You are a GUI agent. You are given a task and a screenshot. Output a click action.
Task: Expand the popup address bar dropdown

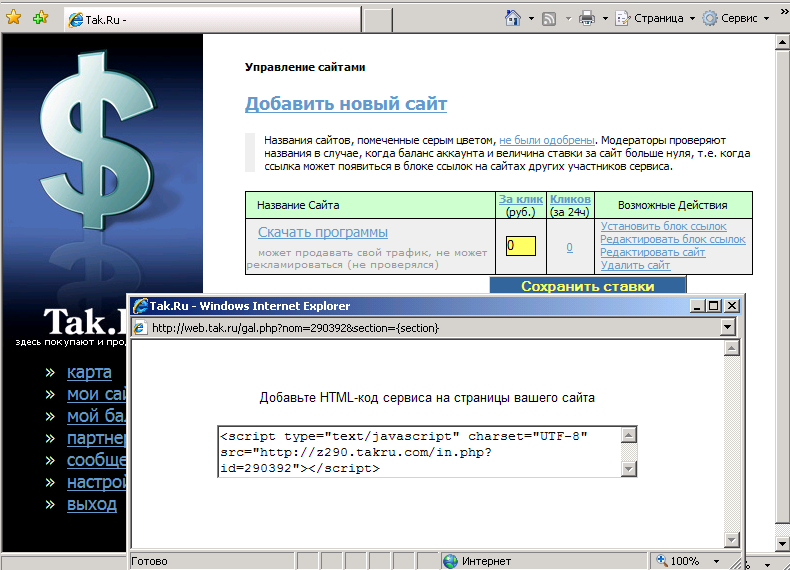pyautogui.click(x=727, y=328)
